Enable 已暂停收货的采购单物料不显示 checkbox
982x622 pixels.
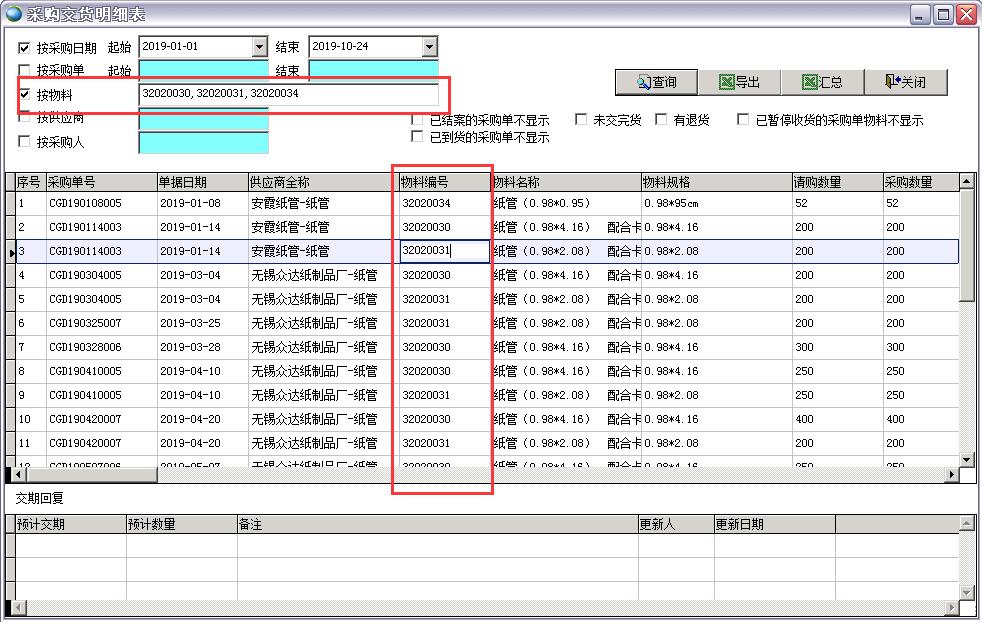pyautogui.click(x=744, y=120)
